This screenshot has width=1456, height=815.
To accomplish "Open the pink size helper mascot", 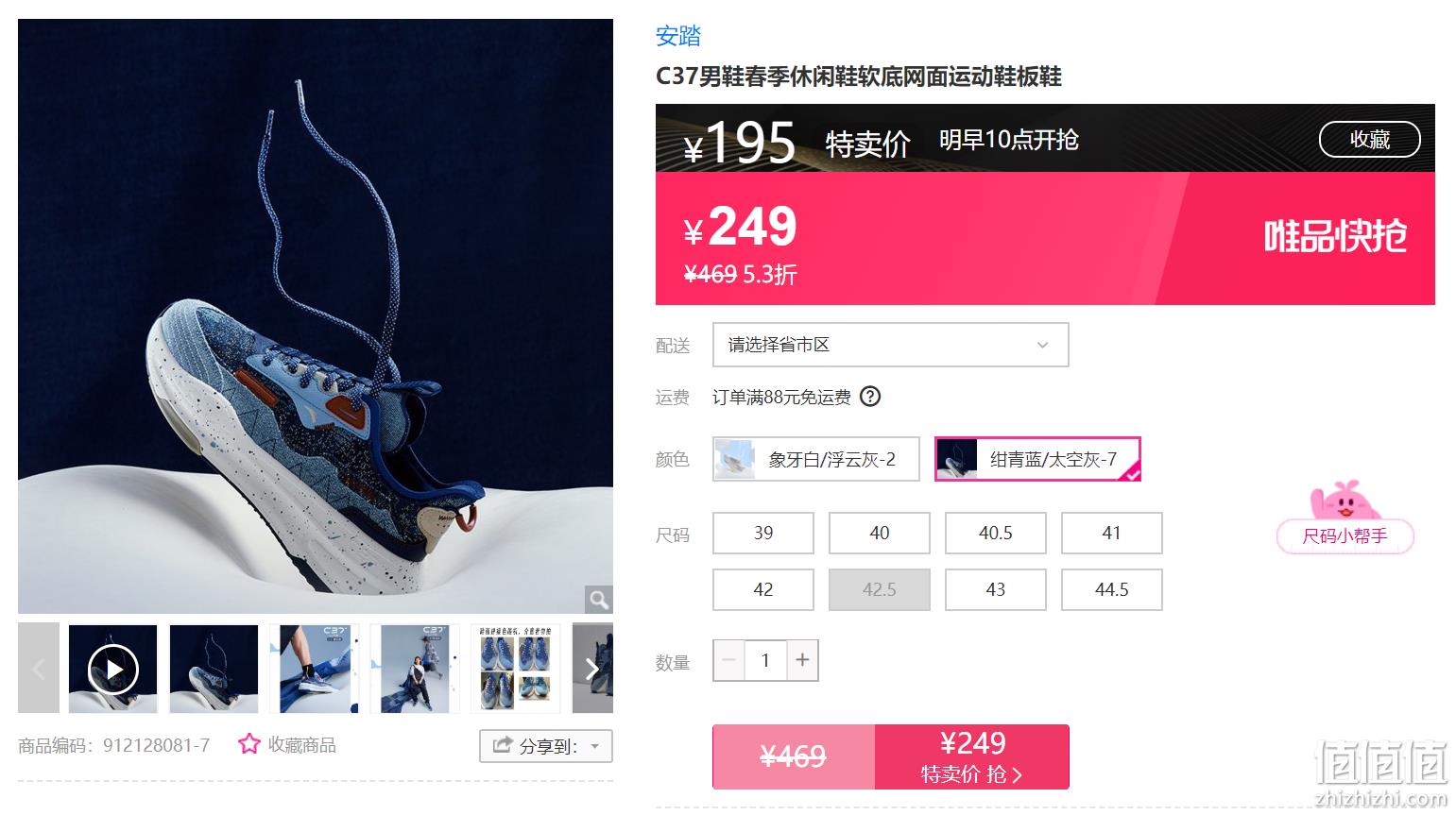I will [x=1345, y=518].
